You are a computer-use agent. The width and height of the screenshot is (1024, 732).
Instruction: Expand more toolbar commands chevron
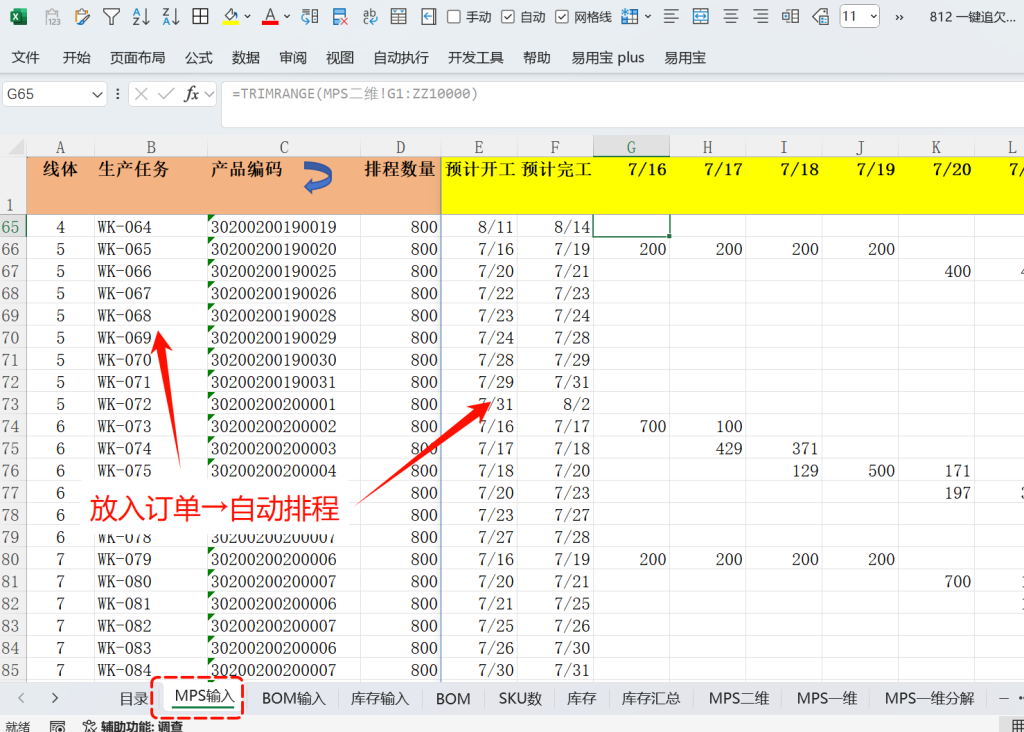tap(899, 17)
